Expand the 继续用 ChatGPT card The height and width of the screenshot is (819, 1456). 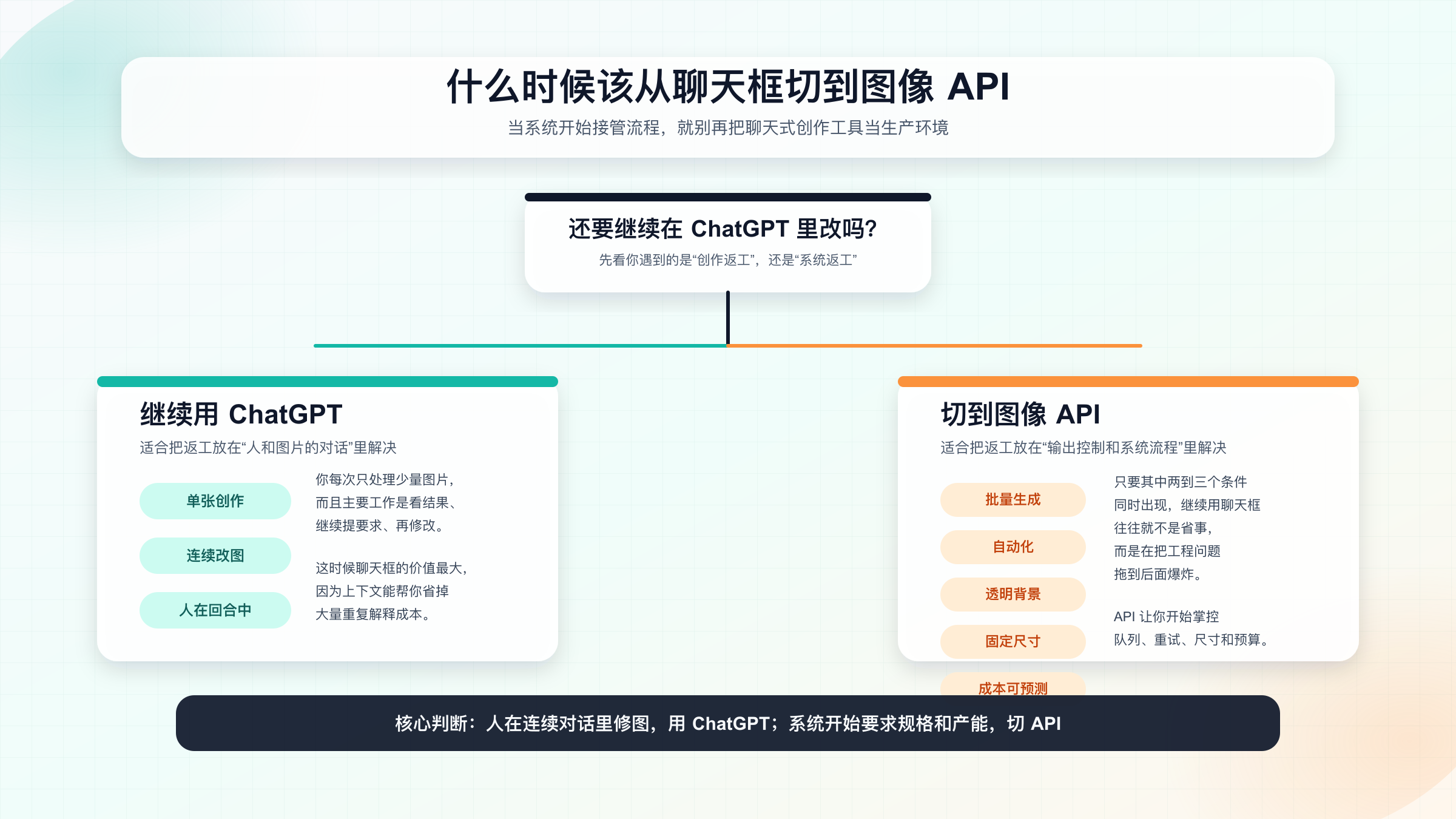pos(328,522)
